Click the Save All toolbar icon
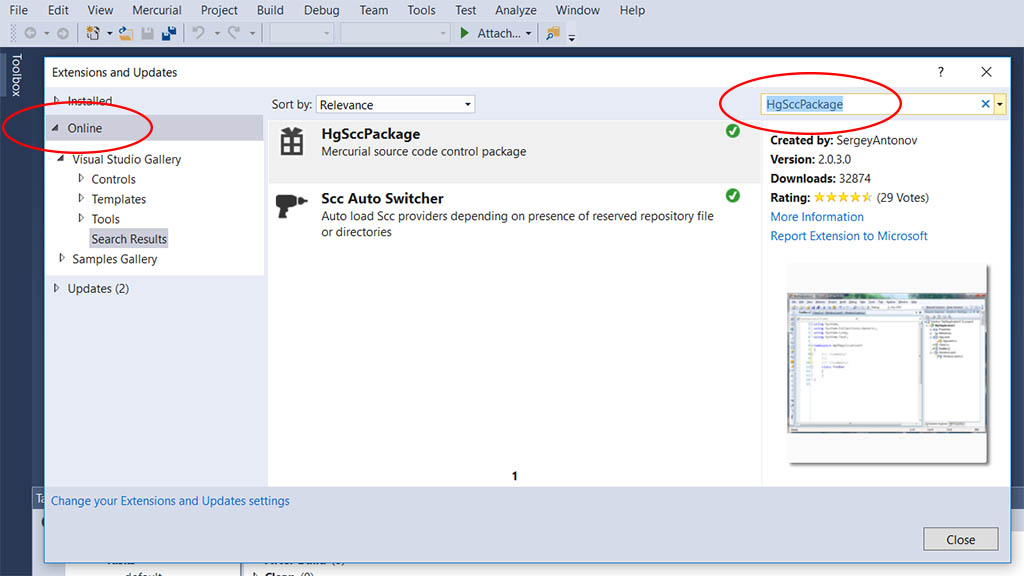 click(169, 33)
